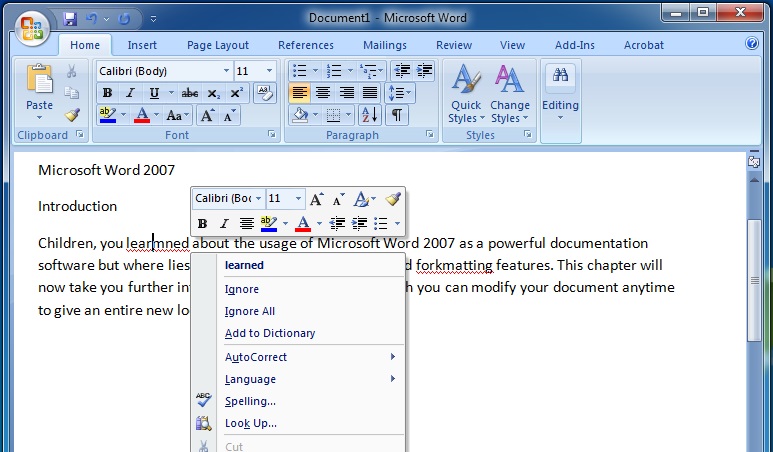Expand Numbering dropdown arrow in ribbon
The image size is (773, 452).
(350, 71)
